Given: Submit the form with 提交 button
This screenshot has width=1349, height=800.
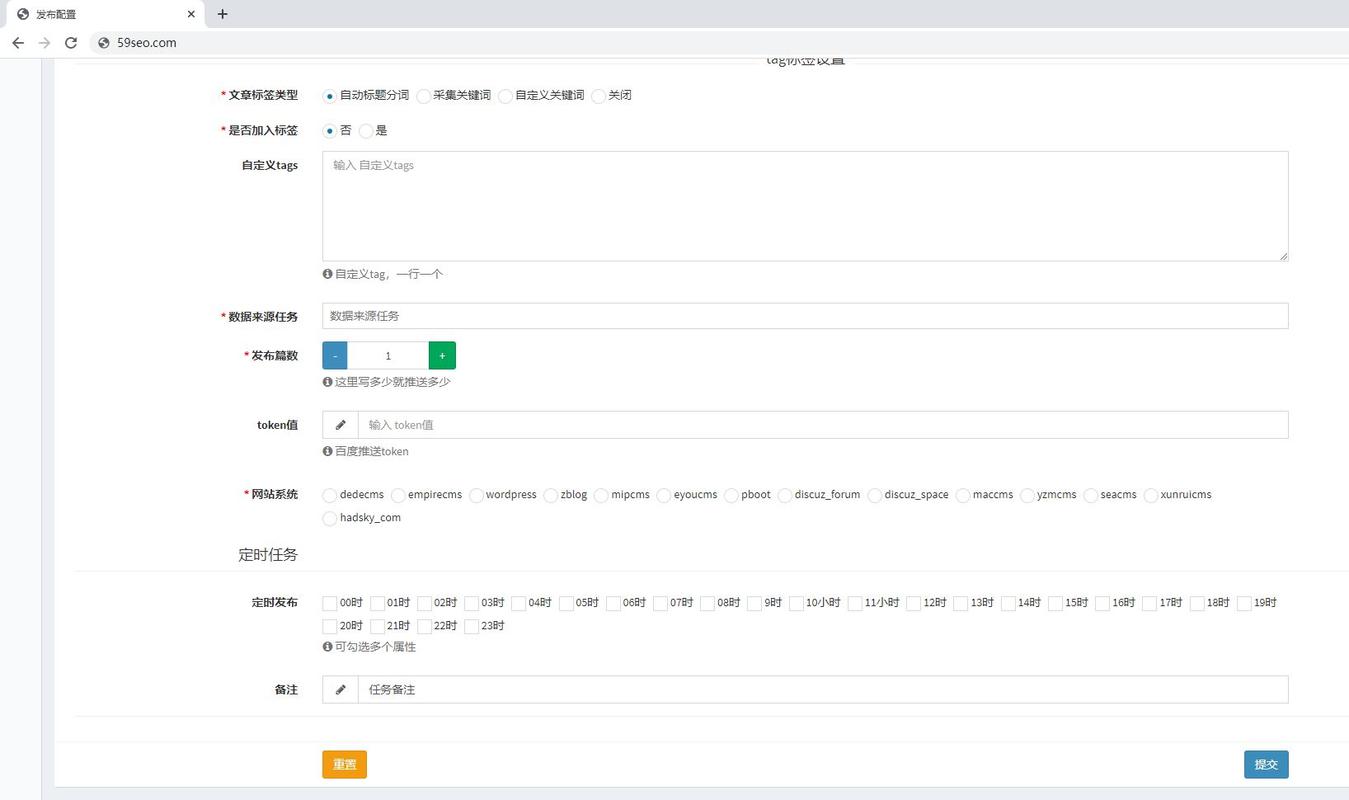Looking at the screenshot, I should tap(1266, 763).
